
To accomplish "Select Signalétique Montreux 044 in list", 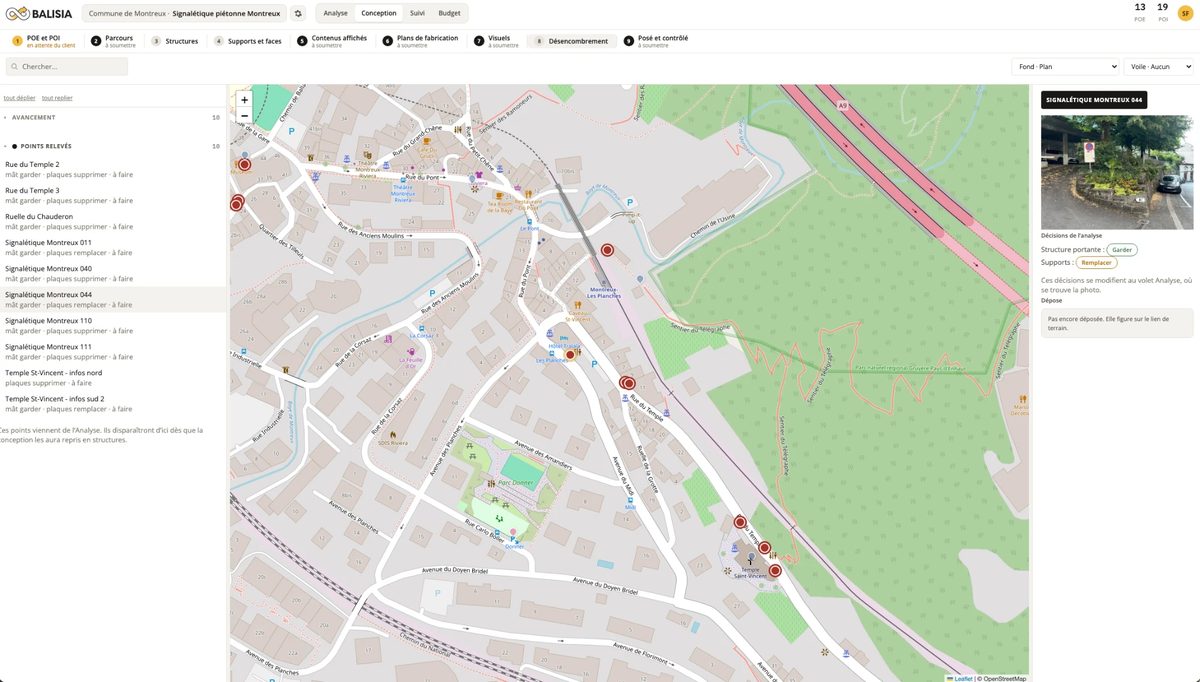I will [113, 299].
